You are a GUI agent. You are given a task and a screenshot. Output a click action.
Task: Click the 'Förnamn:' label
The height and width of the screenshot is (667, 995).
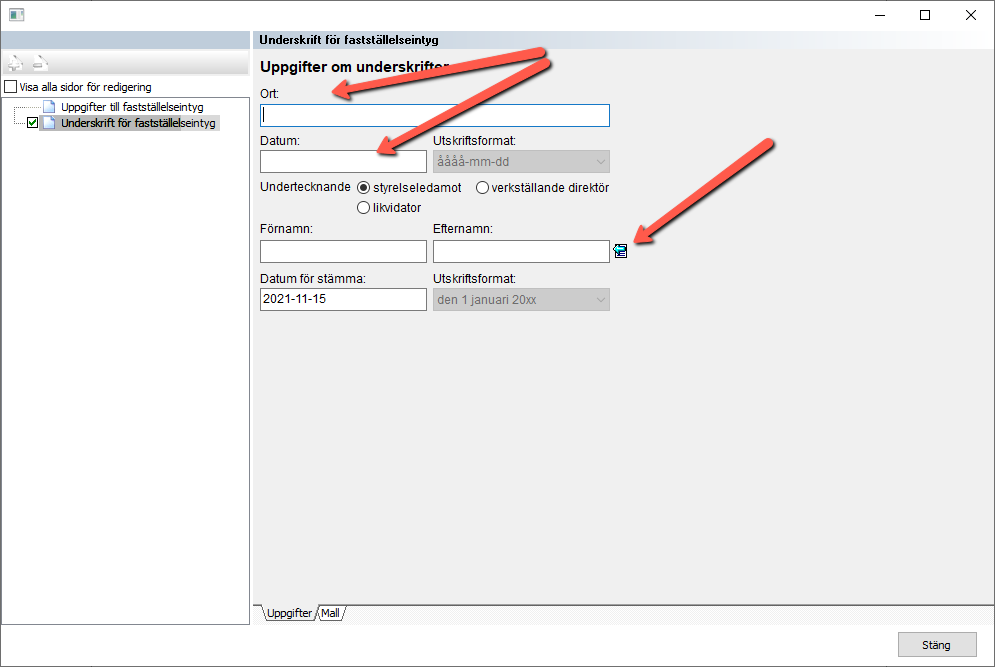(286, 228)
